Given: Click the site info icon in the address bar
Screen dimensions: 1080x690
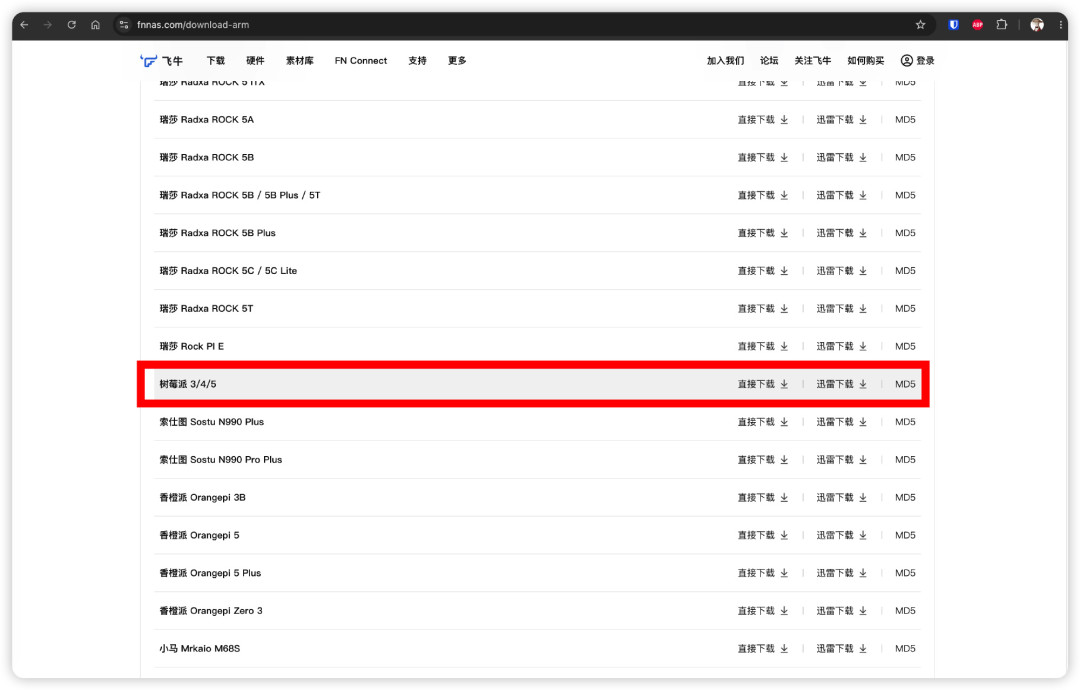Looking at the screenshot, I should click(124, 25).
